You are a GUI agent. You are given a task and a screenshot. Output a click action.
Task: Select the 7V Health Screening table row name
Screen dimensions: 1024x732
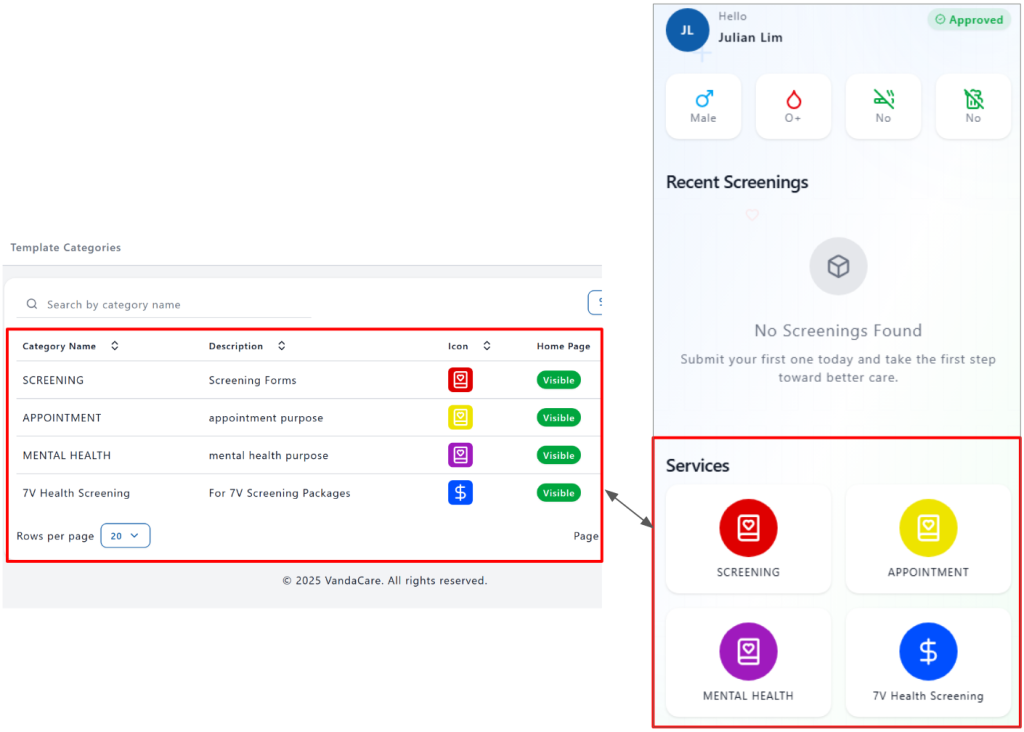(76, 493)
